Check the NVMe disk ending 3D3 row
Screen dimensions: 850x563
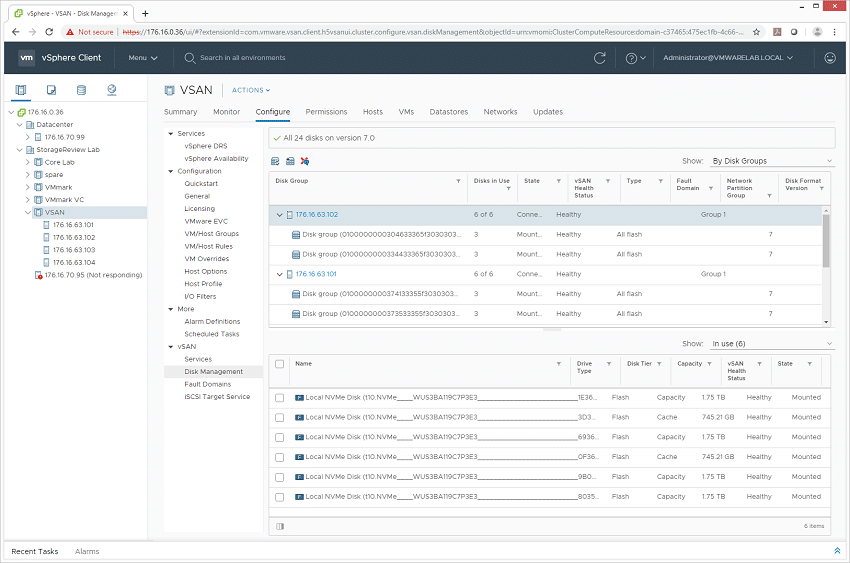pos(280,418)
